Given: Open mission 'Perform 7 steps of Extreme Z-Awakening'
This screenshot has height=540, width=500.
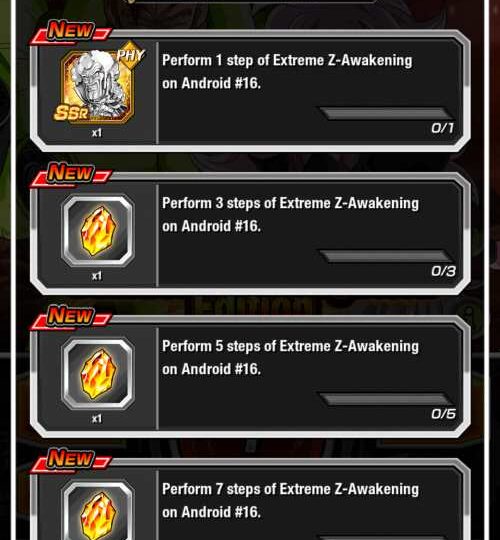Looking at the screenshot, I should click(250, 499).
